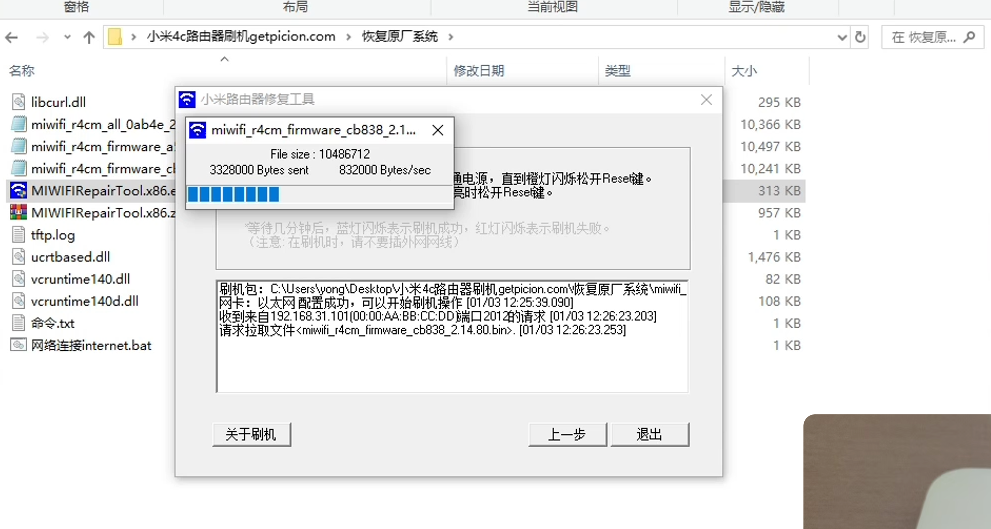Image resolution: width=991 pixels, height=529 pixels.
Task: Select the vcruntime140d.dll file icon
Action: click(x=19, y=301)
